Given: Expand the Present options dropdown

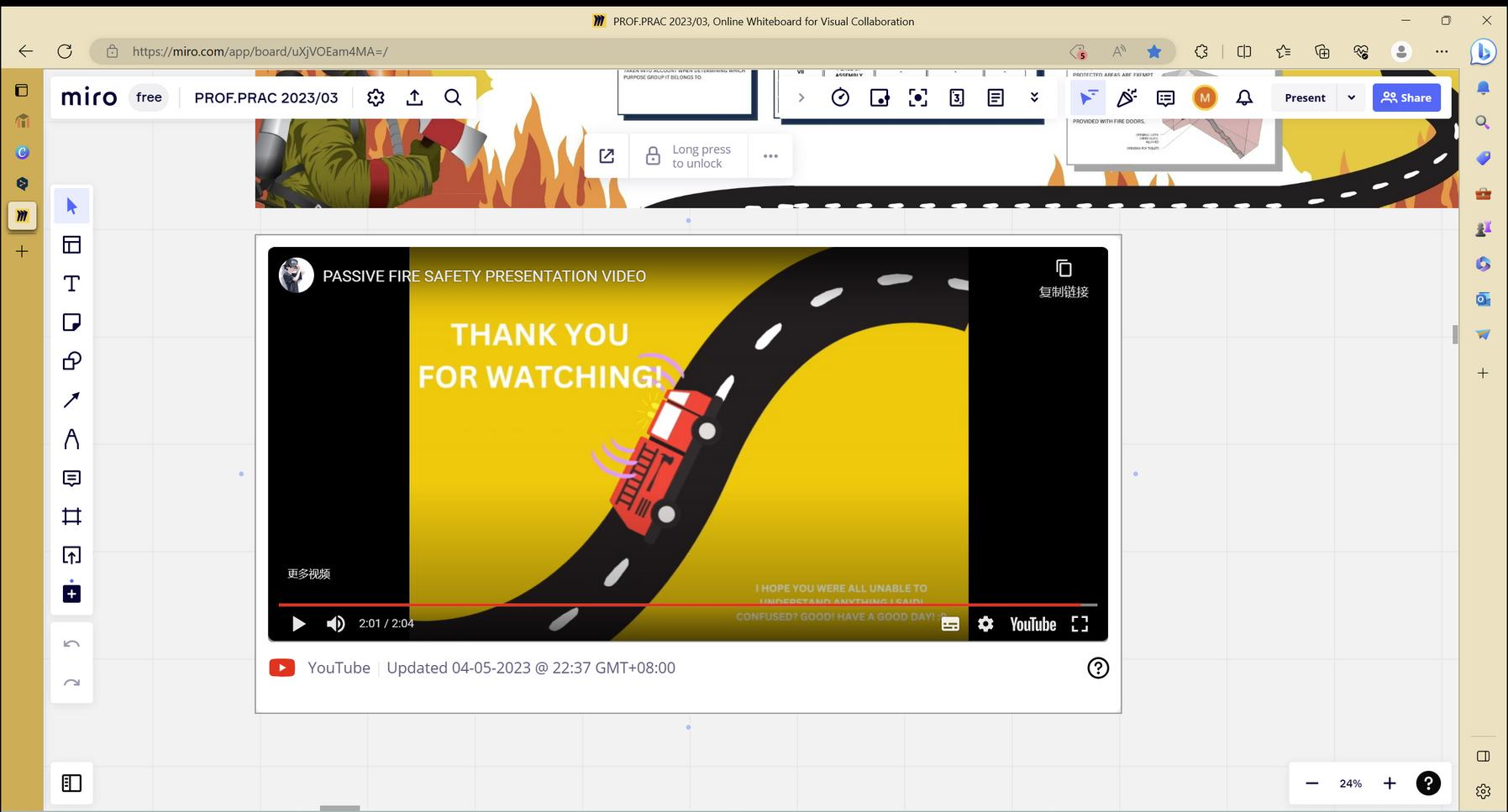Looking at the screenshot, I should 1351,97.
